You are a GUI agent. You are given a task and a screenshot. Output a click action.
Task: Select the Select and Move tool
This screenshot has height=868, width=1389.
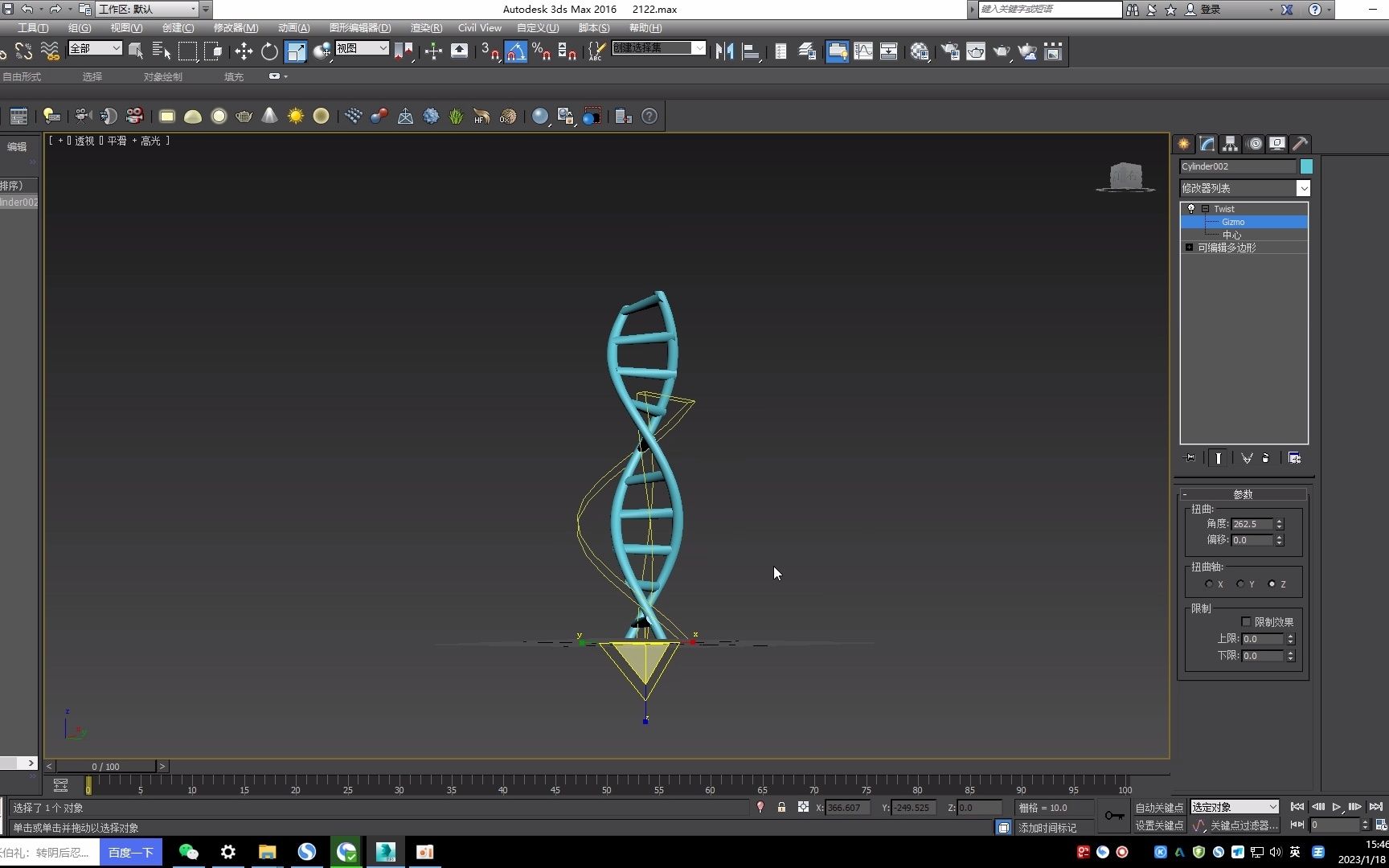pos(244,51)
